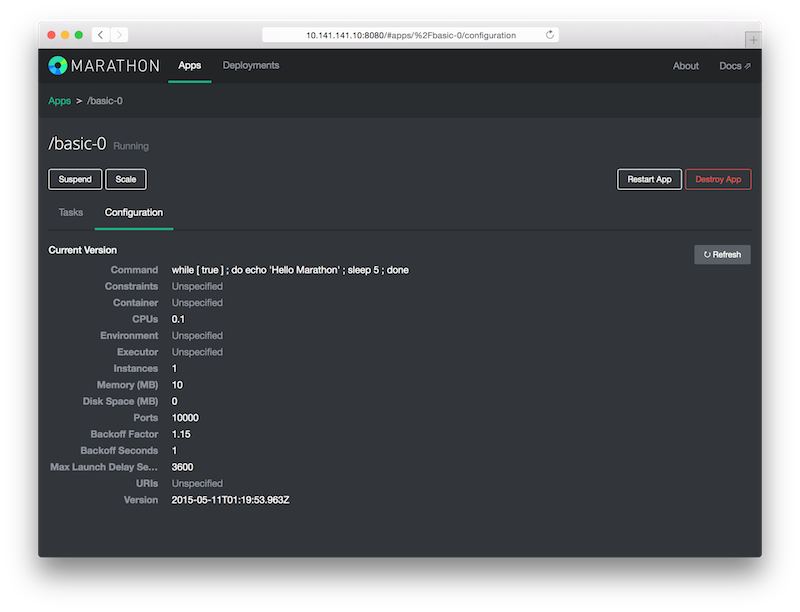Minimize the window with the yellow button

click(x=65, y=35)
